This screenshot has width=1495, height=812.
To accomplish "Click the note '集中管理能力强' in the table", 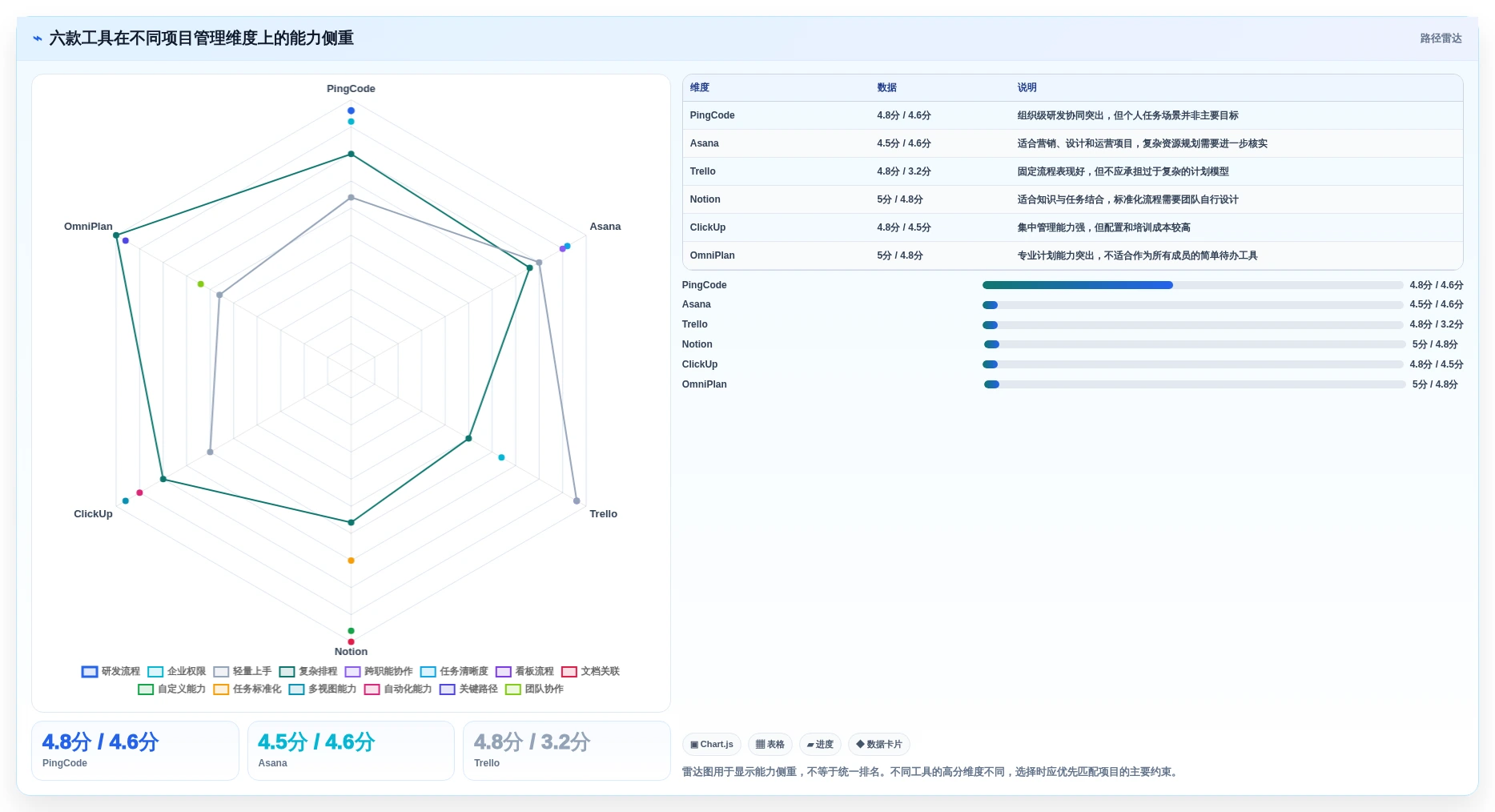I will 1051,227.
